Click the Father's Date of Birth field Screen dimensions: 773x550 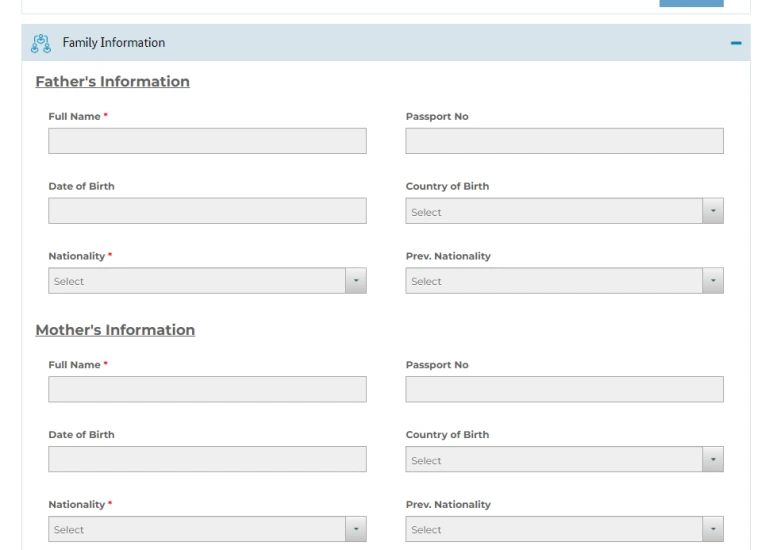[x=207, y=211]
